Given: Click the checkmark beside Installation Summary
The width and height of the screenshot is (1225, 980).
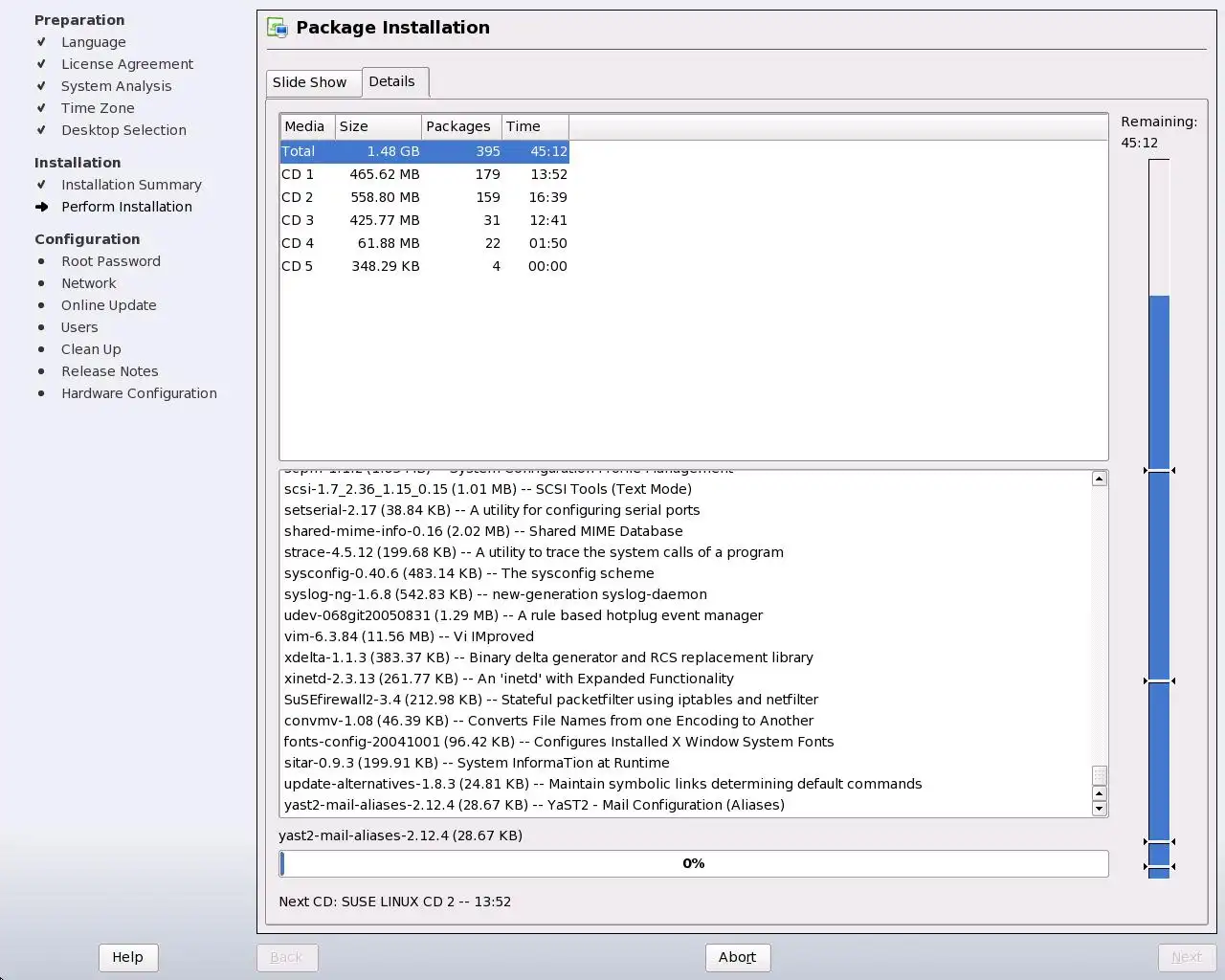Looking at the screenshot, I should click(41, 185).
